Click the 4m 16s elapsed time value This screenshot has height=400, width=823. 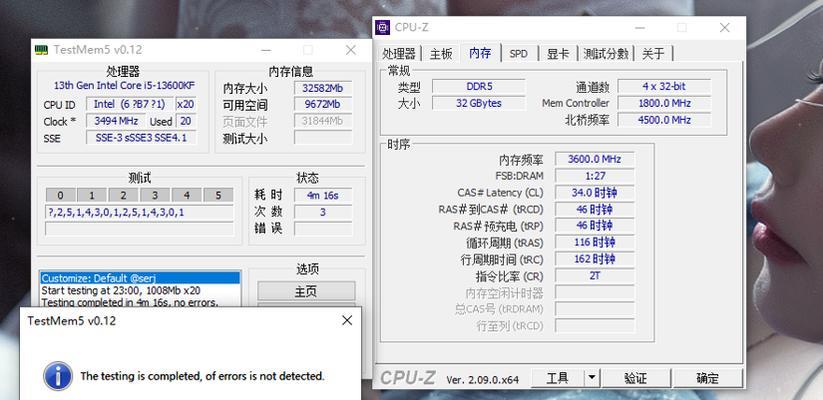323,195
